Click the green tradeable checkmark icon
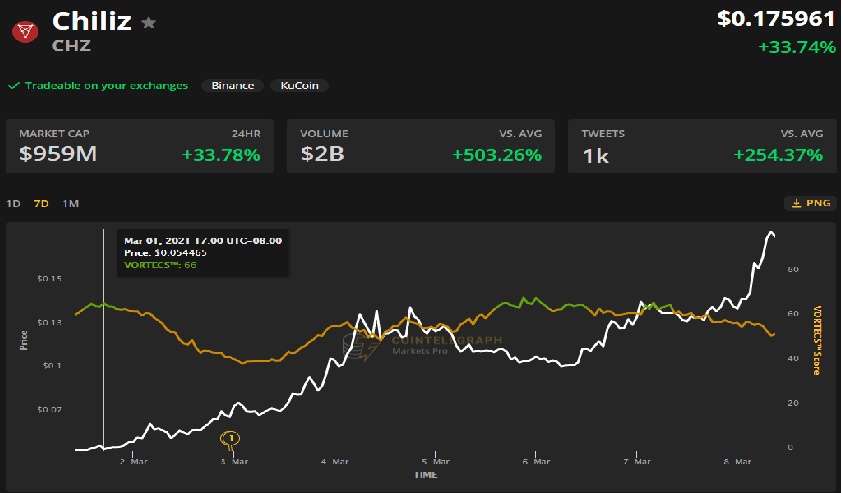This screenshot has height=493, width=843. click(14, 85)
